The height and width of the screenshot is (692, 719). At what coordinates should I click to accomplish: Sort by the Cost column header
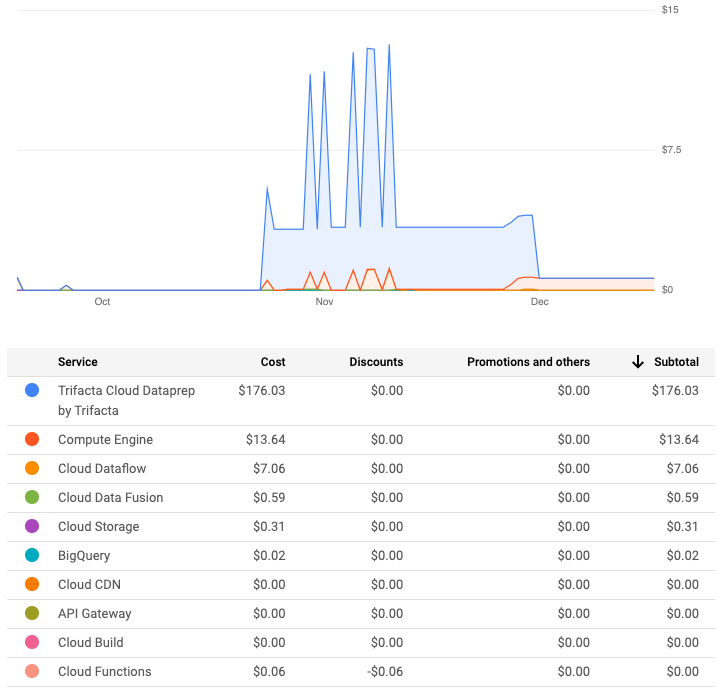point(273,362)
